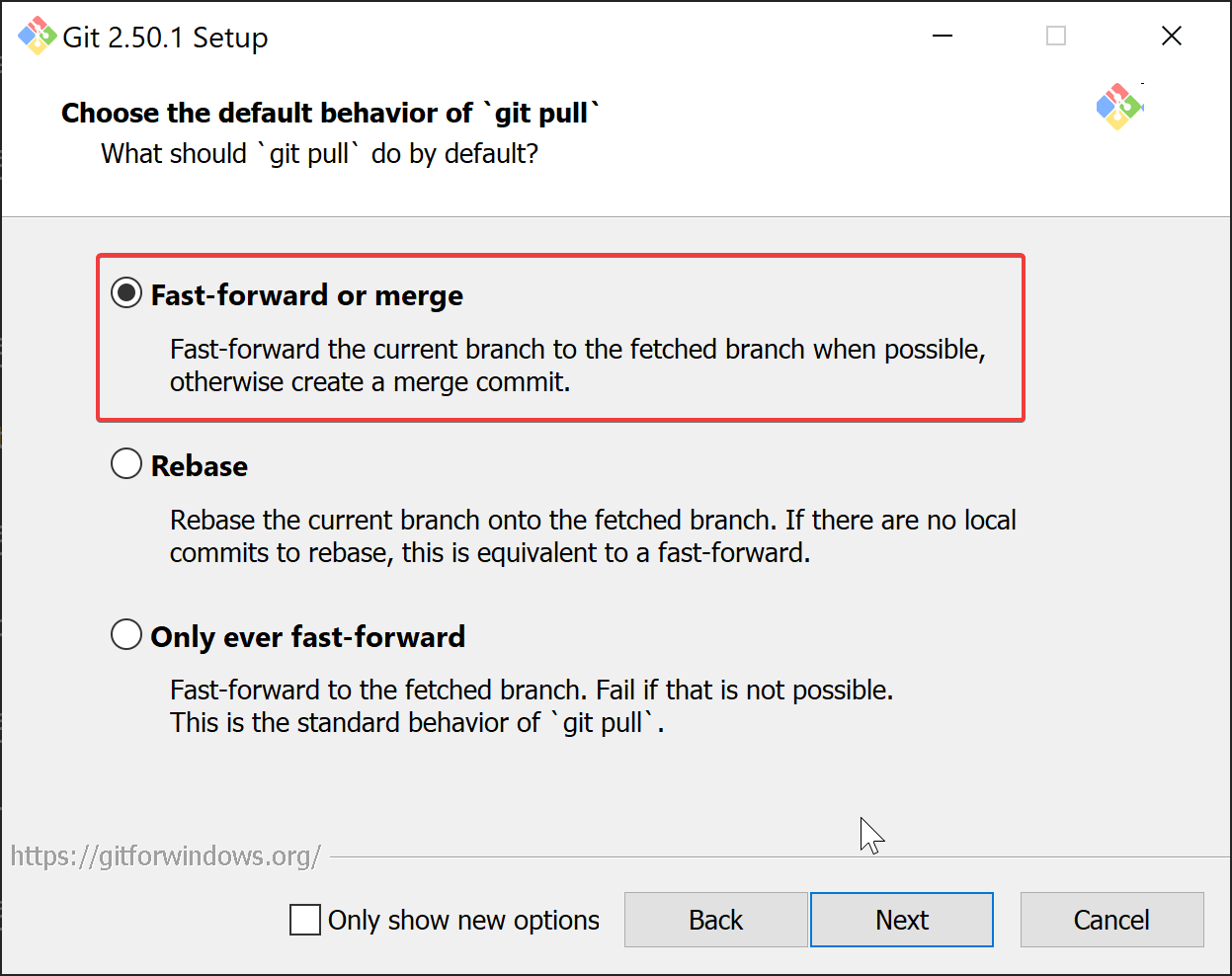This screenshot has width=1232, height=976.
Task: Click the Git logo in the header corner
Action: pyautogui.click(x=1118, y=107)
